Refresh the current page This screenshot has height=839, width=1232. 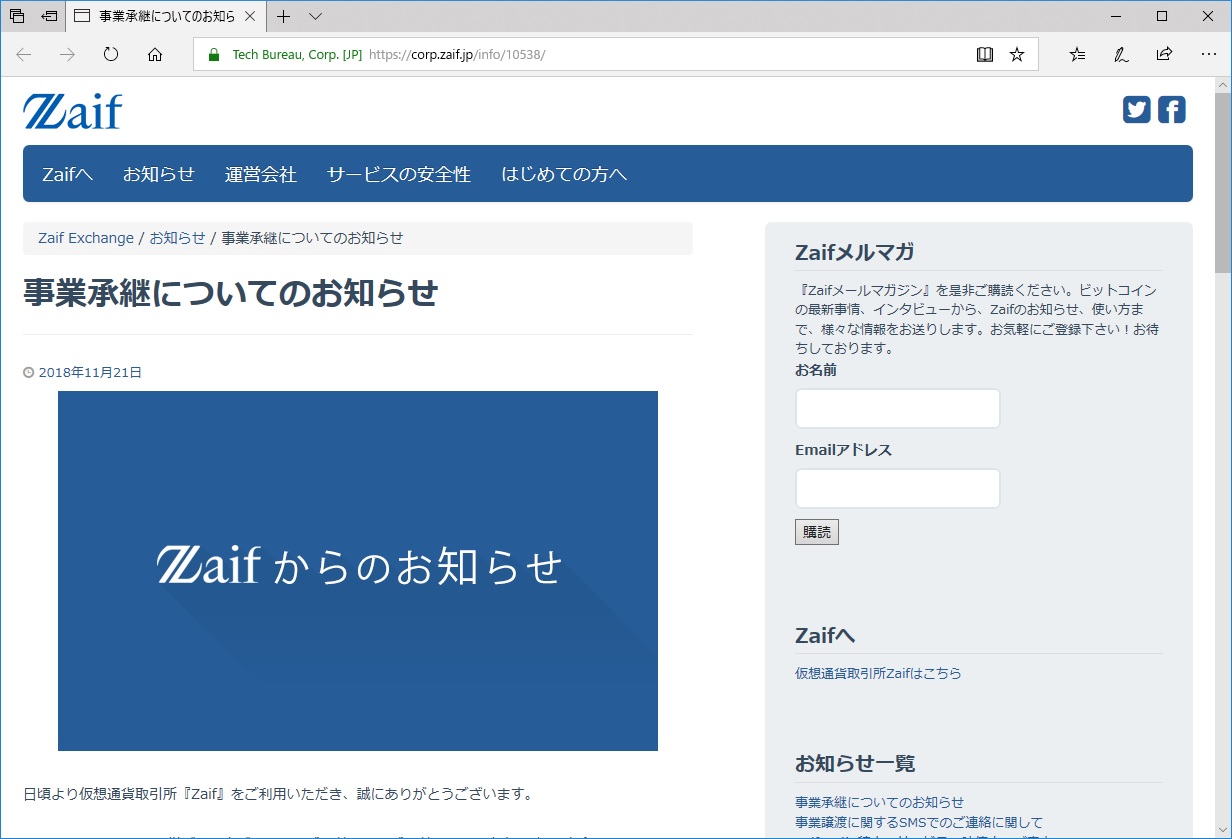pos(110,55)
